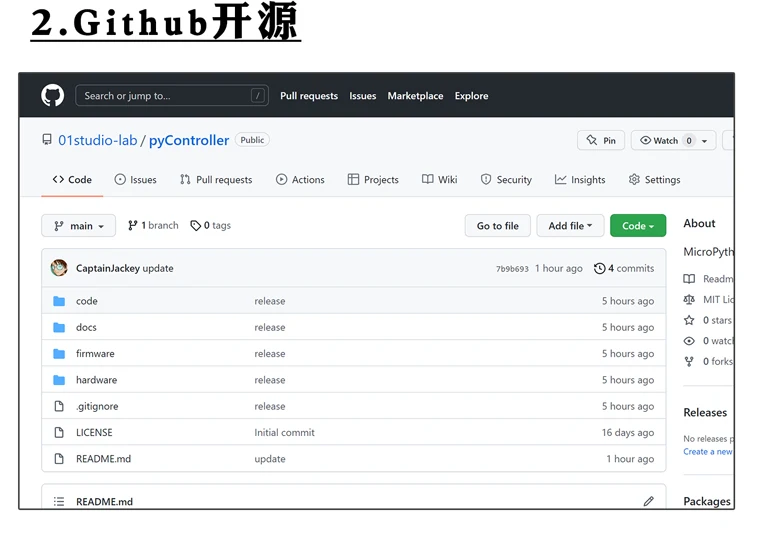This screenshot has width=784, height=550.
Task: Click the MIT License scale icon
Action: click(x=689, y=300)
